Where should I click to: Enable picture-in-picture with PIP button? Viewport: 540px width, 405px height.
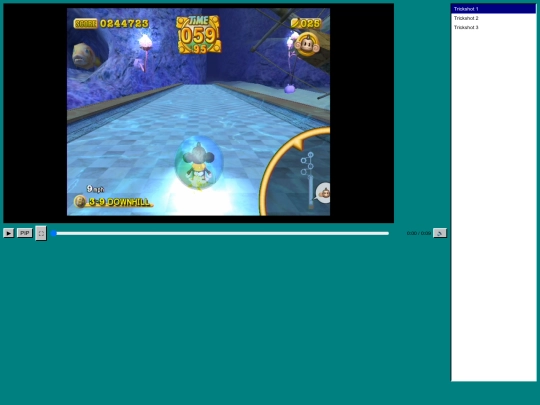[25, 233]
